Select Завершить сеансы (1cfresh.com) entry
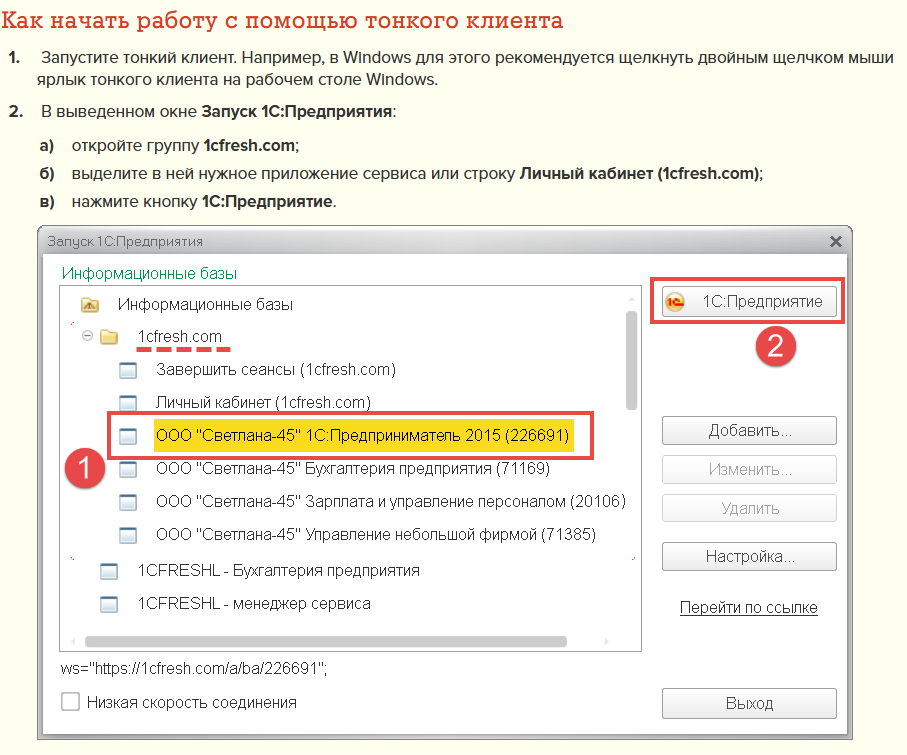This screenshot has height=755, width=907. (x=276, y=369)
